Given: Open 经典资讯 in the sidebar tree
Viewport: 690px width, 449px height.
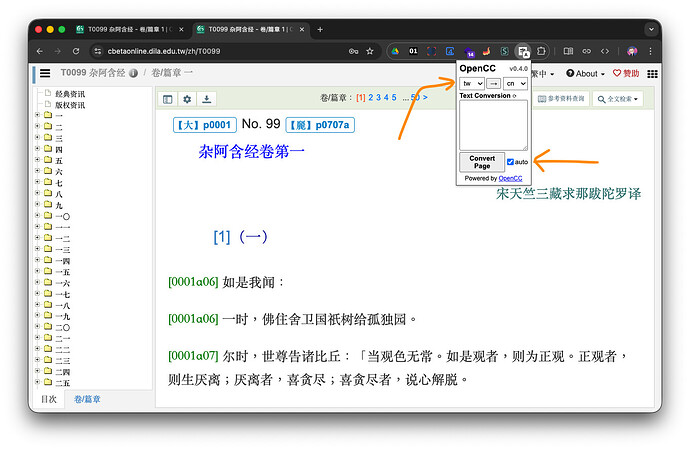Looking at the screenshot, I should [70, 93].
